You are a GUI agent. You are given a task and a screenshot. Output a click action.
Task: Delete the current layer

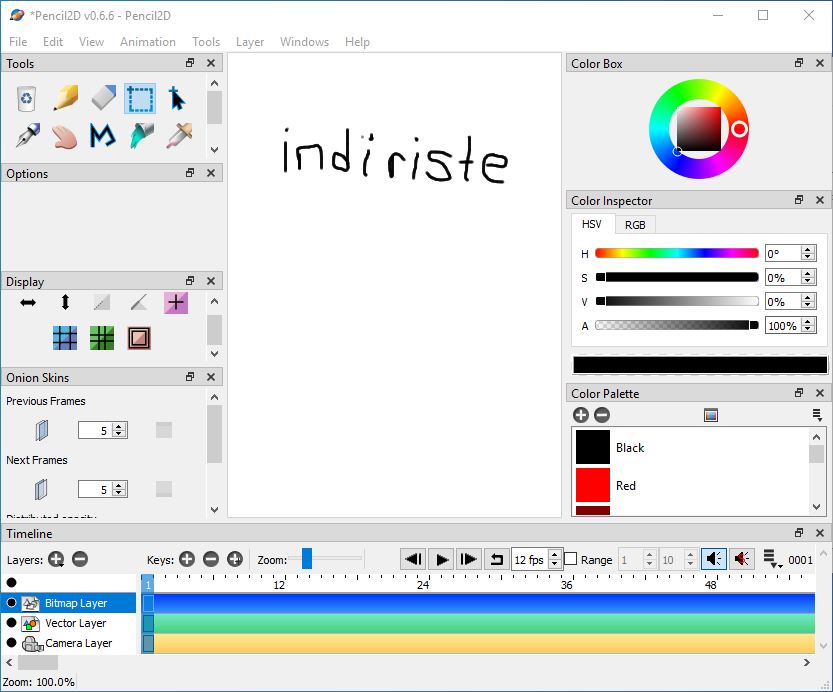80,559
